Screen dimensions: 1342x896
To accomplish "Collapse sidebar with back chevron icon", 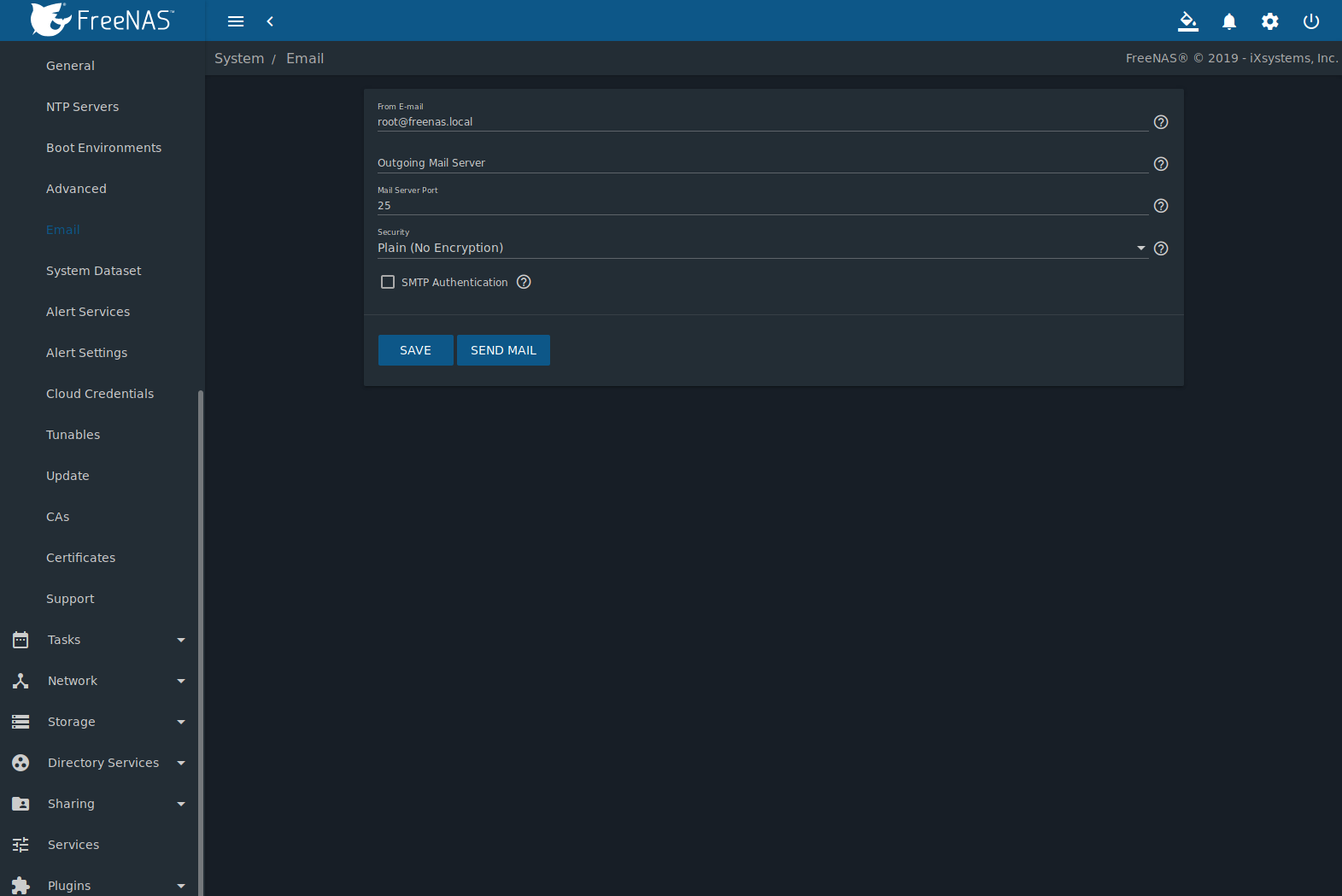I will click(270, 21).
